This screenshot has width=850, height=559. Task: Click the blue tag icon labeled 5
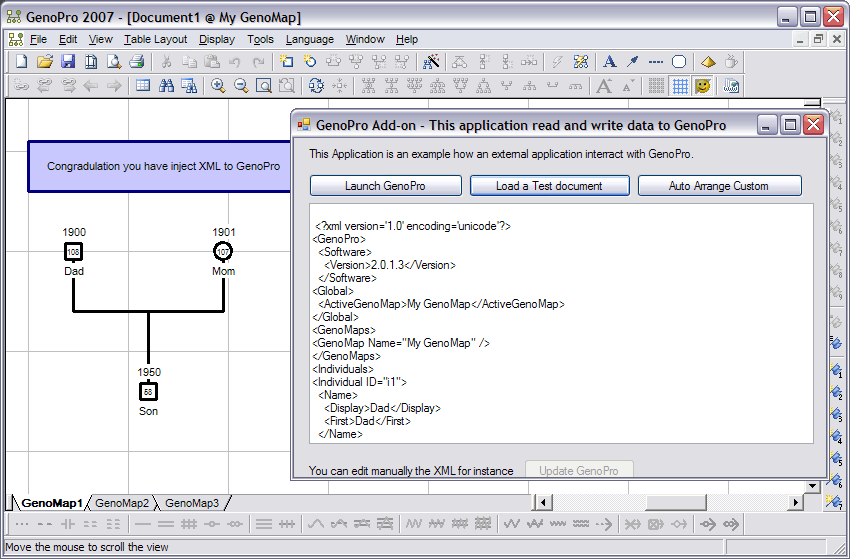click(x=836, y=459)
